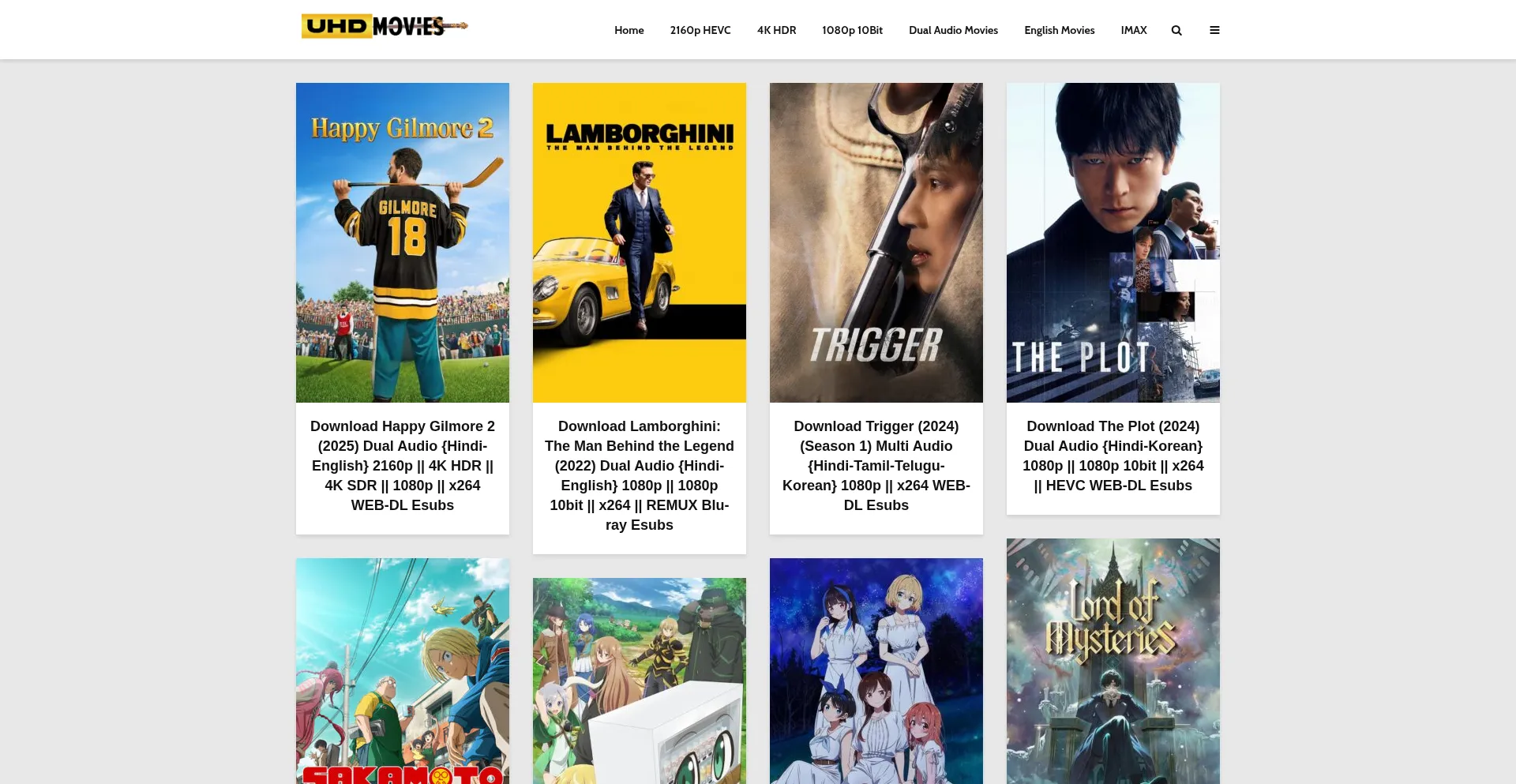Open the 2160p HEVC menu item
Image resolution: width=1516 pixels, height=784 pixels.
click(700, 30)
